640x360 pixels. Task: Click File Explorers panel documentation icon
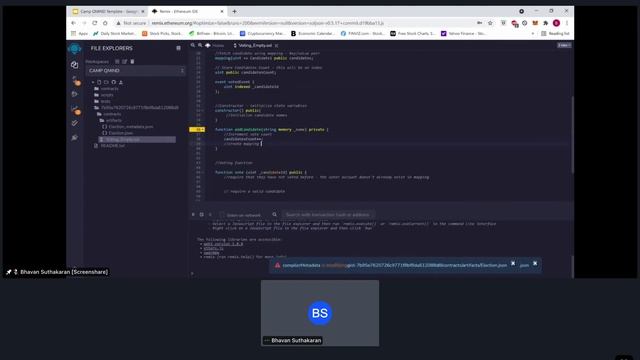[178, 48]
